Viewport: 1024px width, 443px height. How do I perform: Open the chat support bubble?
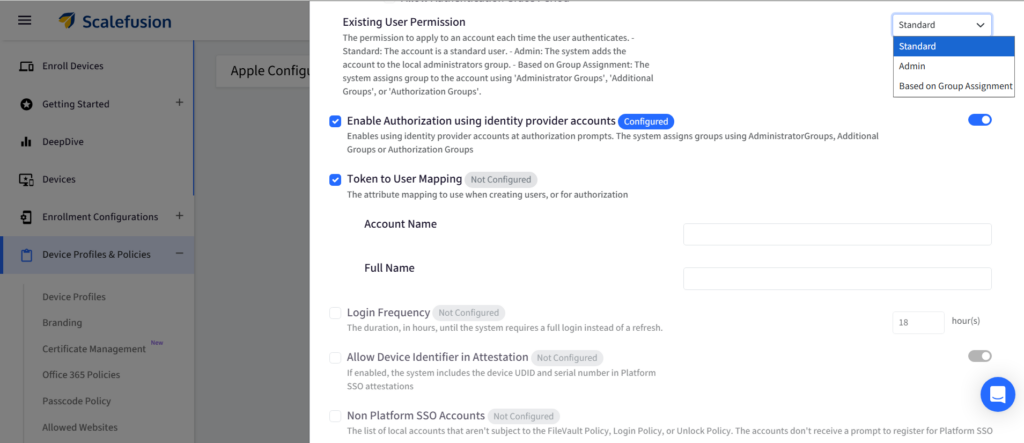(997, 395)
